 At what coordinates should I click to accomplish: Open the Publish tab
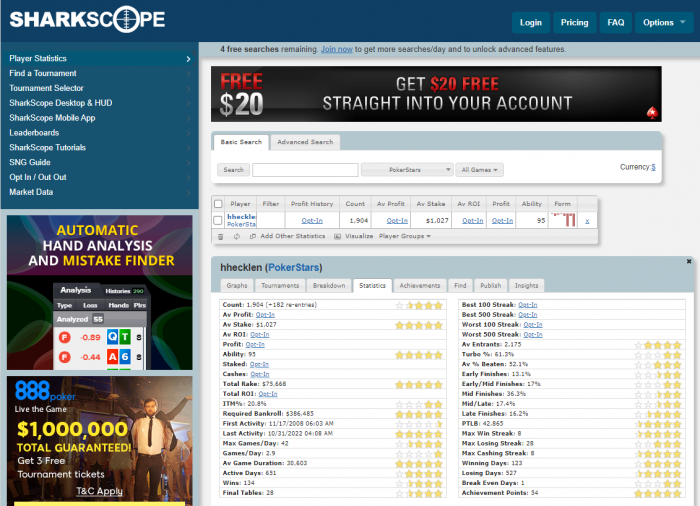(x=490, y=285)
